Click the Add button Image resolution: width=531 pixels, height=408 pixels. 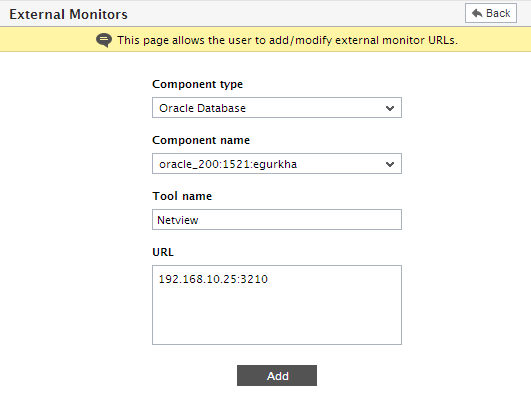coord(277,375)
